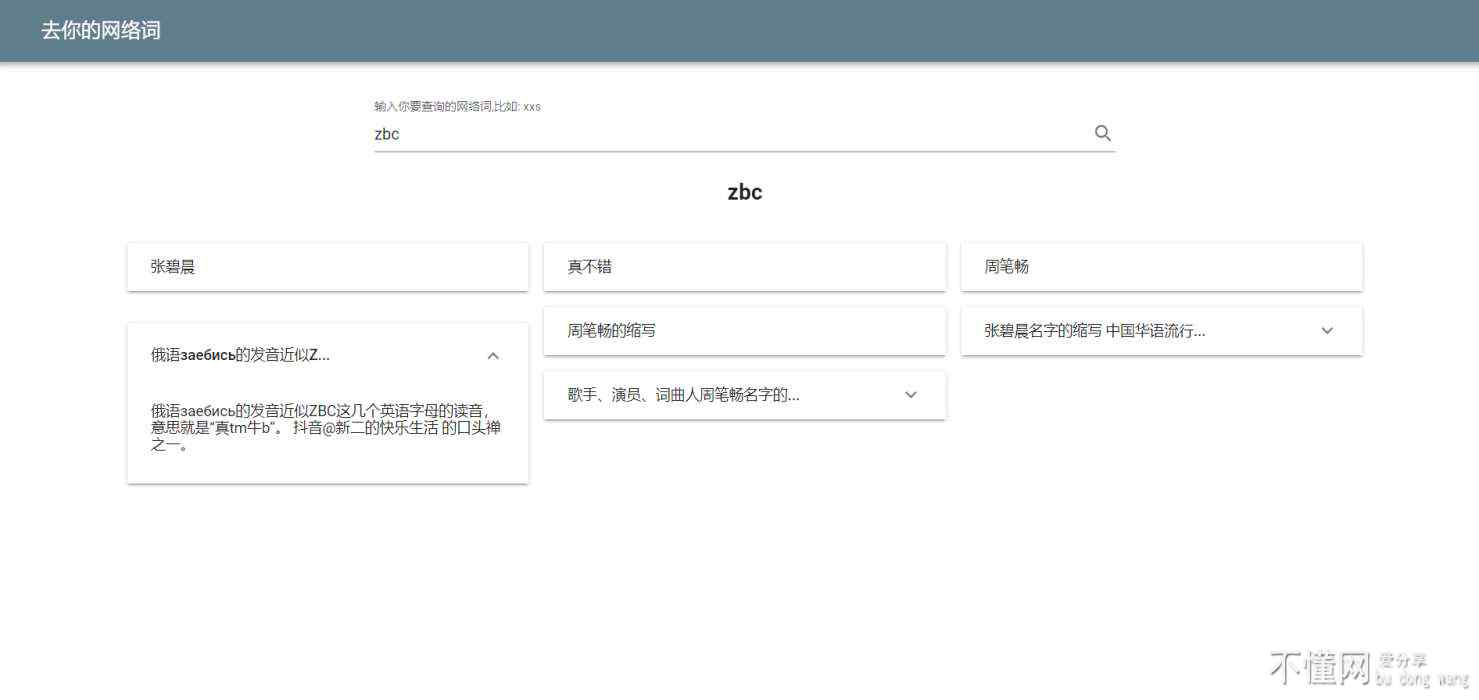This screenshot has width=1479, height=700.
Task: Click the 不懂网 watermark logo
Action: click(x=1318, y=667)
